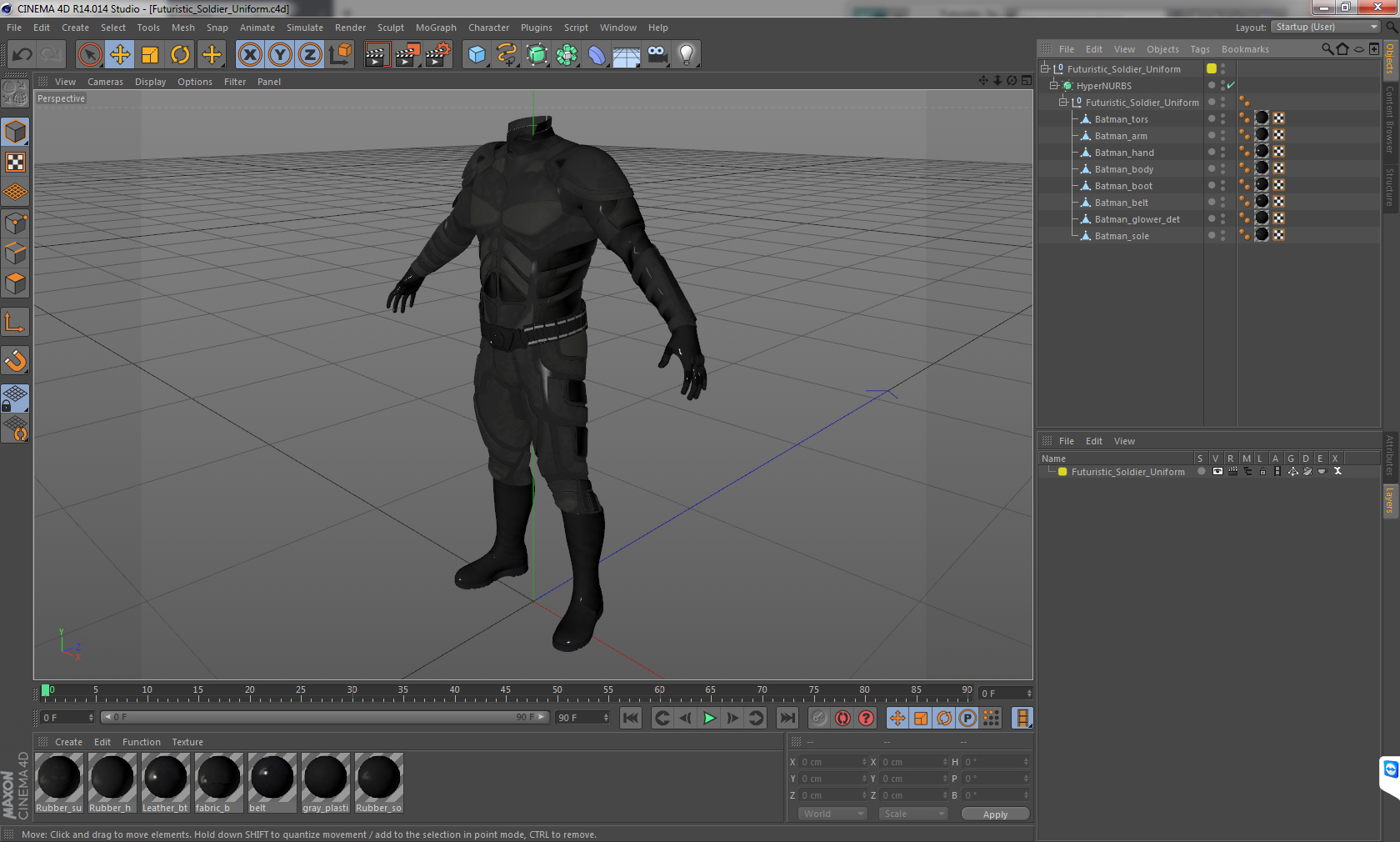Add Cube primitive object
The height and width of the screenshot is (842, 1400).
pos(477,55)
